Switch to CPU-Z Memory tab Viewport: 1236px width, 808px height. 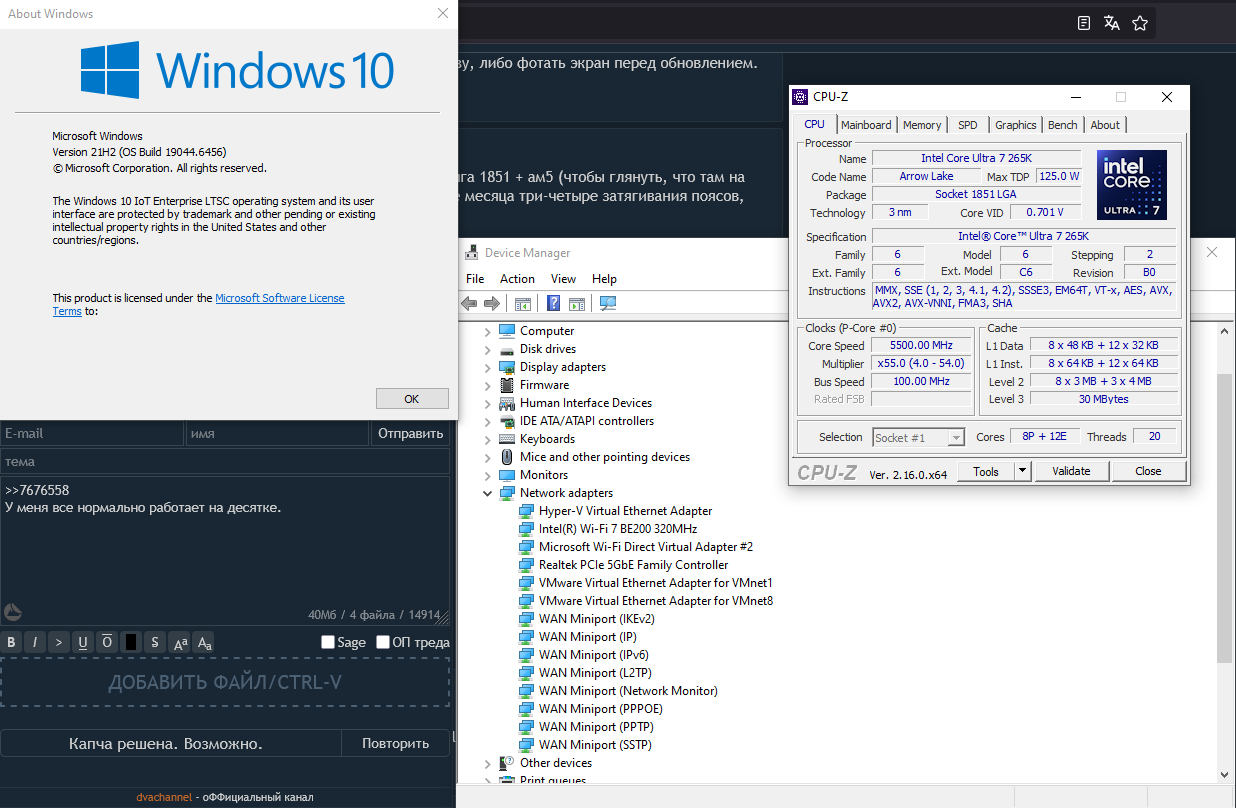tap(922, 125)
